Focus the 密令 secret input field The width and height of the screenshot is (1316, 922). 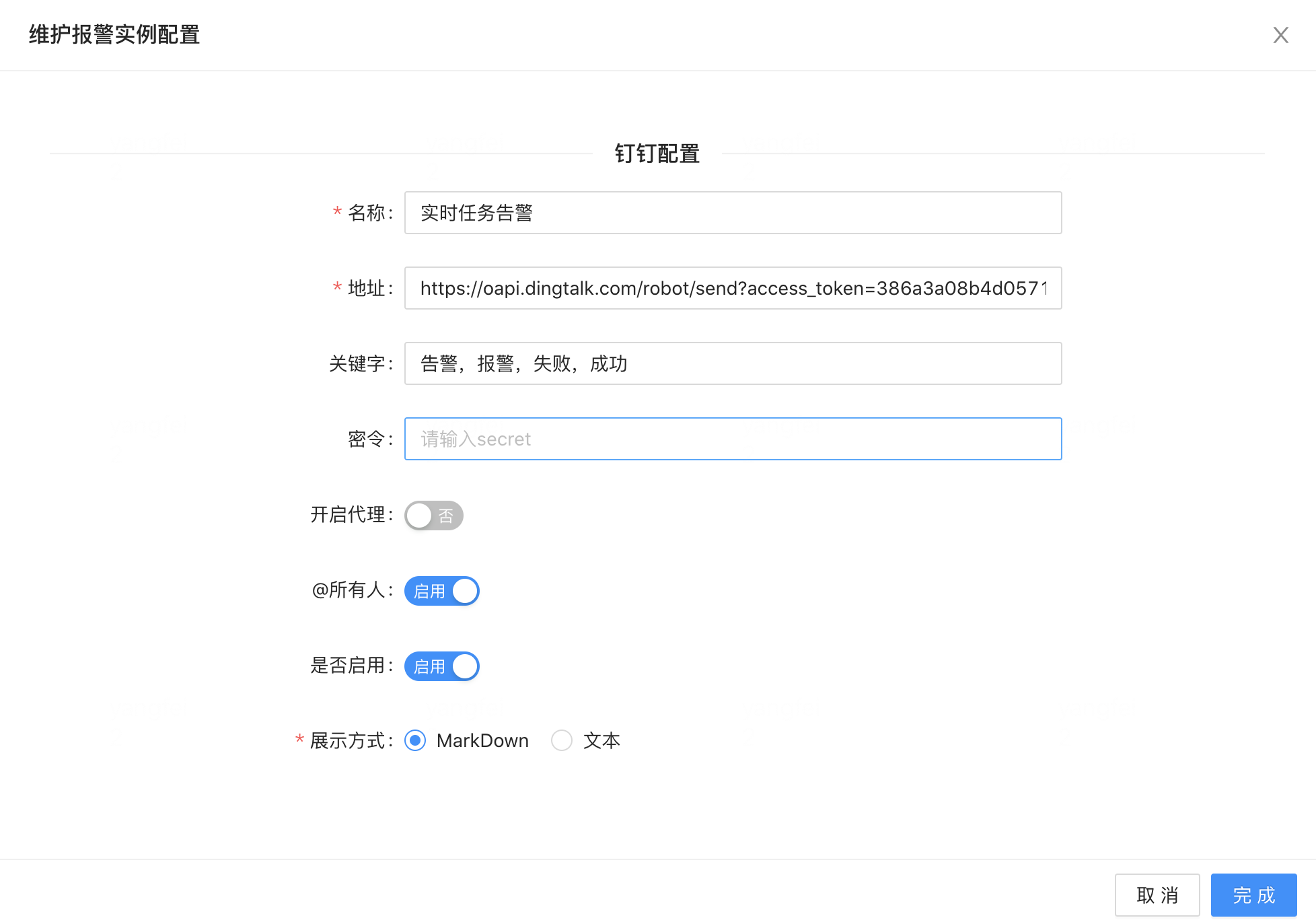[x=733, y=439]
